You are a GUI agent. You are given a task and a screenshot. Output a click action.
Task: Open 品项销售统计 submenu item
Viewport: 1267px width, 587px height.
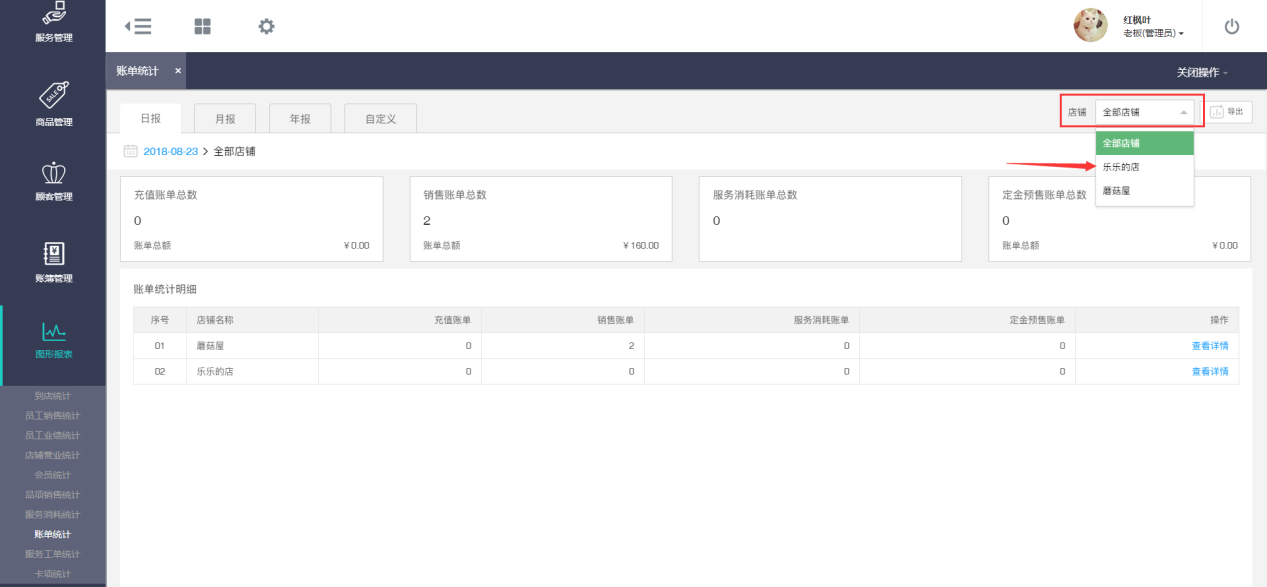53,495
